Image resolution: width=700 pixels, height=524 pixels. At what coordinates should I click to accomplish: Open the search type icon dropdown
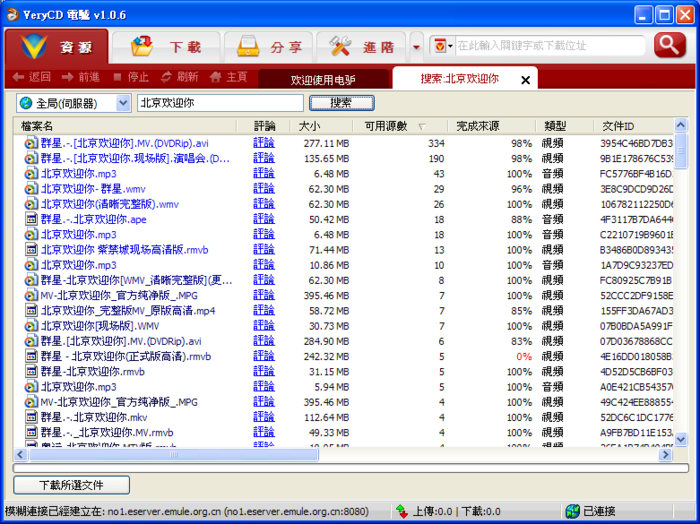443,46
